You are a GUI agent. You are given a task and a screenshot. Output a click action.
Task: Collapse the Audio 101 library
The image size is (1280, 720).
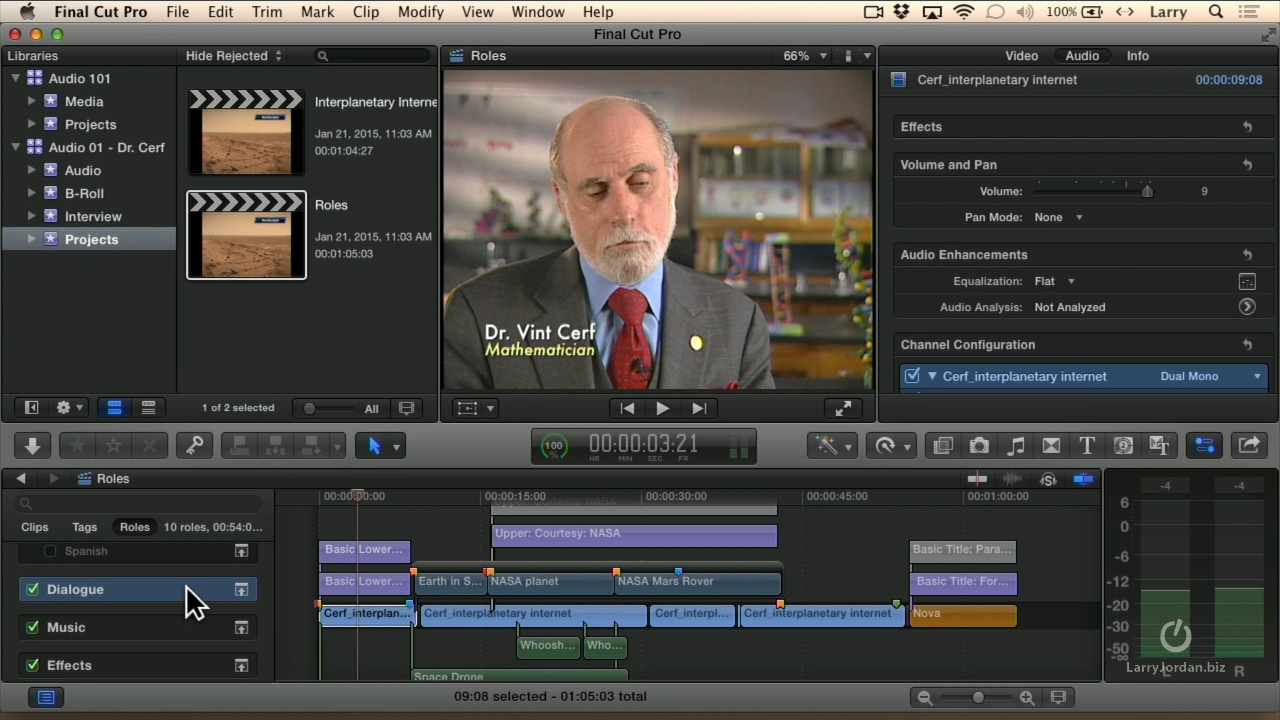pos(15,78)
